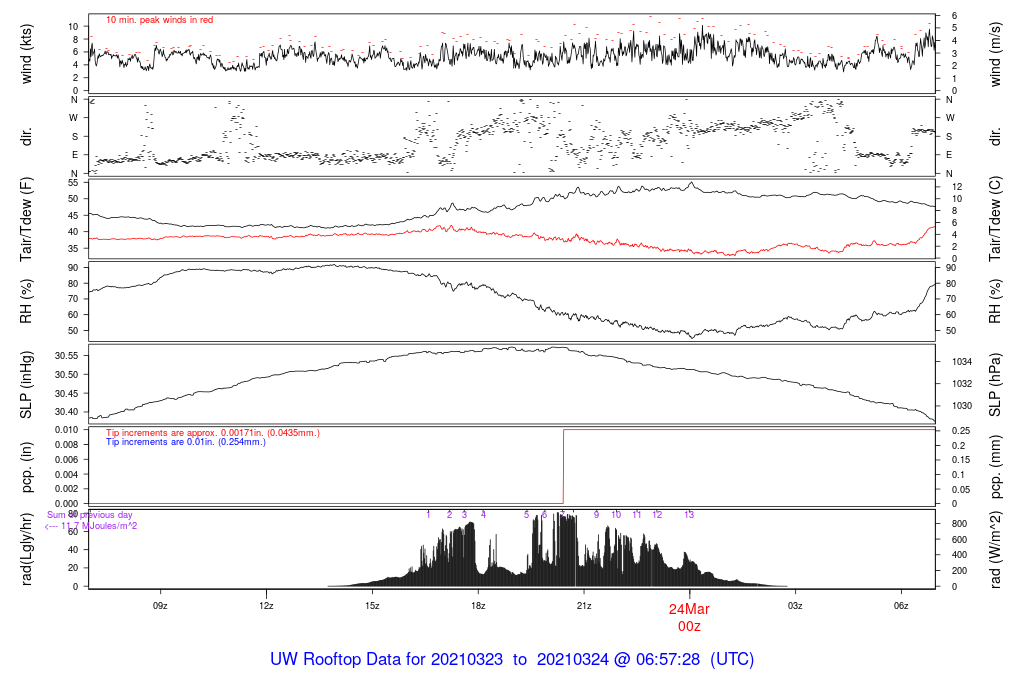Viewport: 1024px width, 700px height.
Task: Click the '1034' hPa axis tick label
Action: tap(963, 362)
